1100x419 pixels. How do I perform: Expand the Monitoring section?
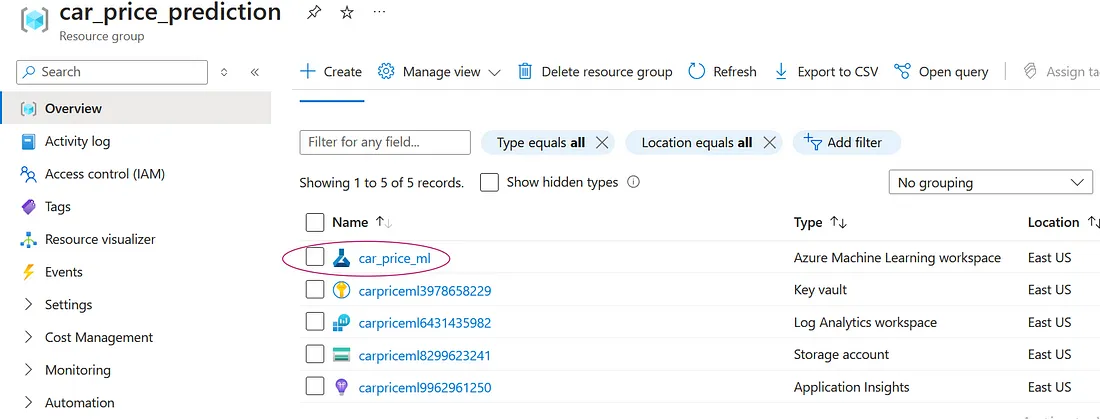tap(28, 370)
